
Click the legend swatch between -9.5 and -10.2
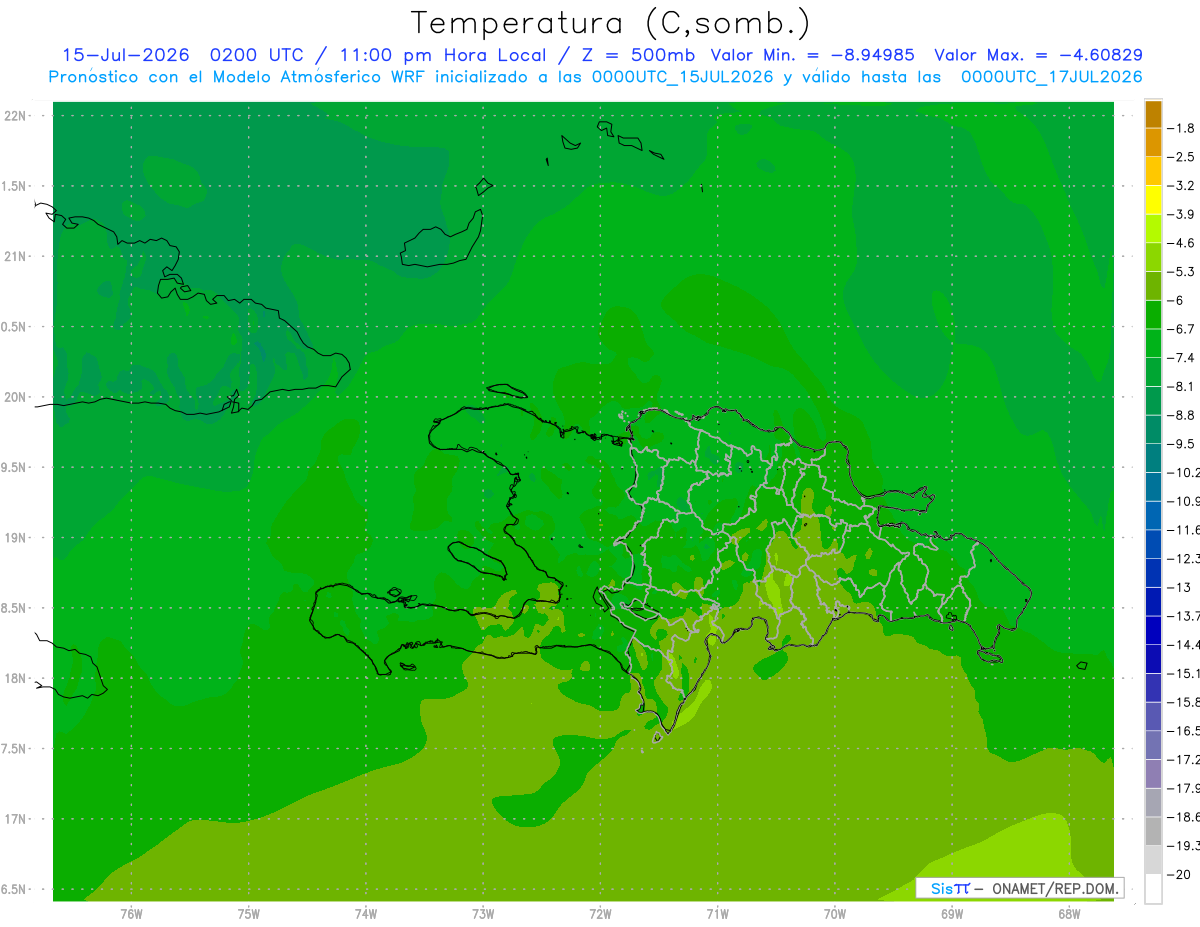point(1153,458)
